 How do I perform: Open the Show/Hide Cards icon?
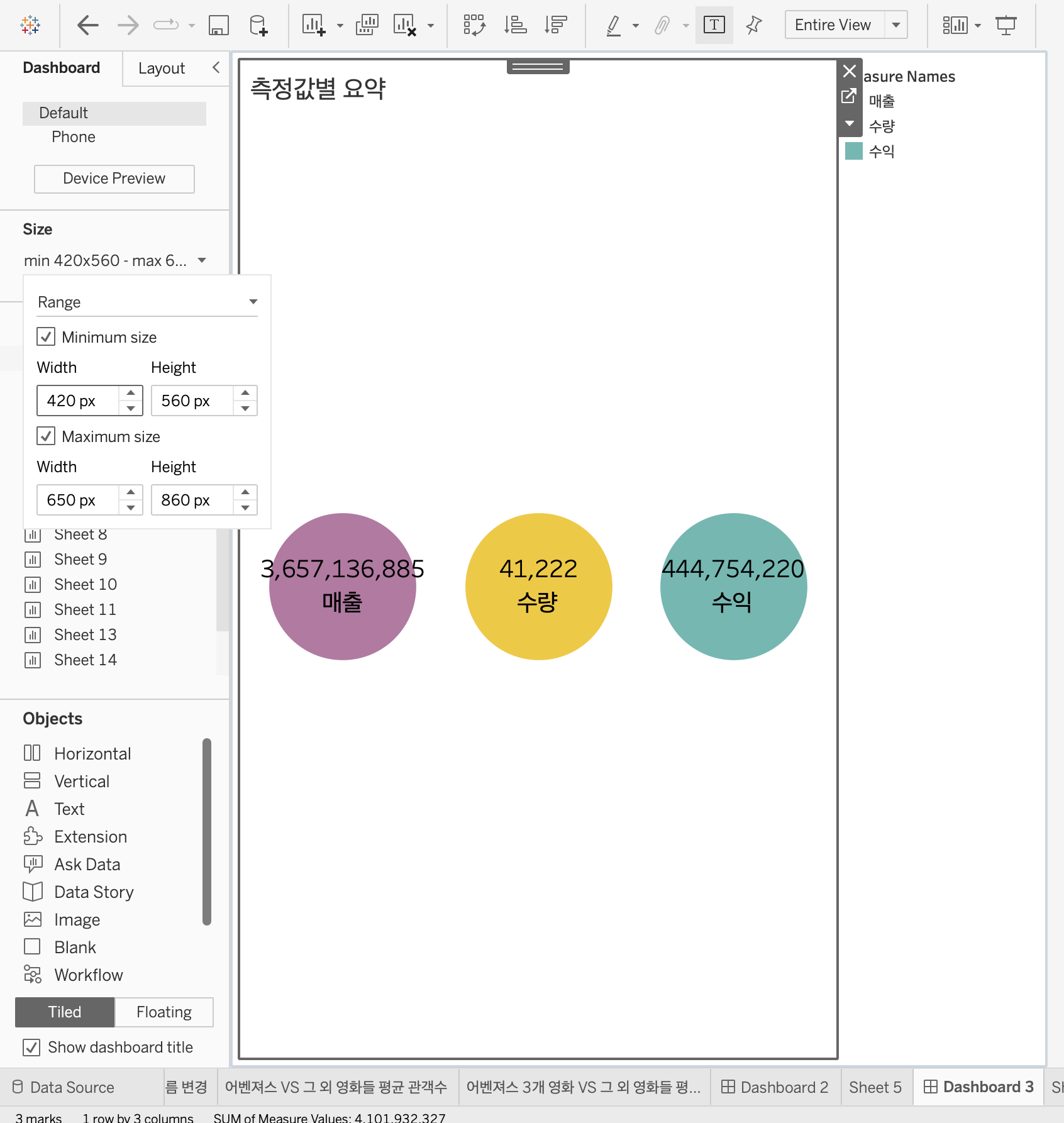pyautogui.click(x=955, y=25)
